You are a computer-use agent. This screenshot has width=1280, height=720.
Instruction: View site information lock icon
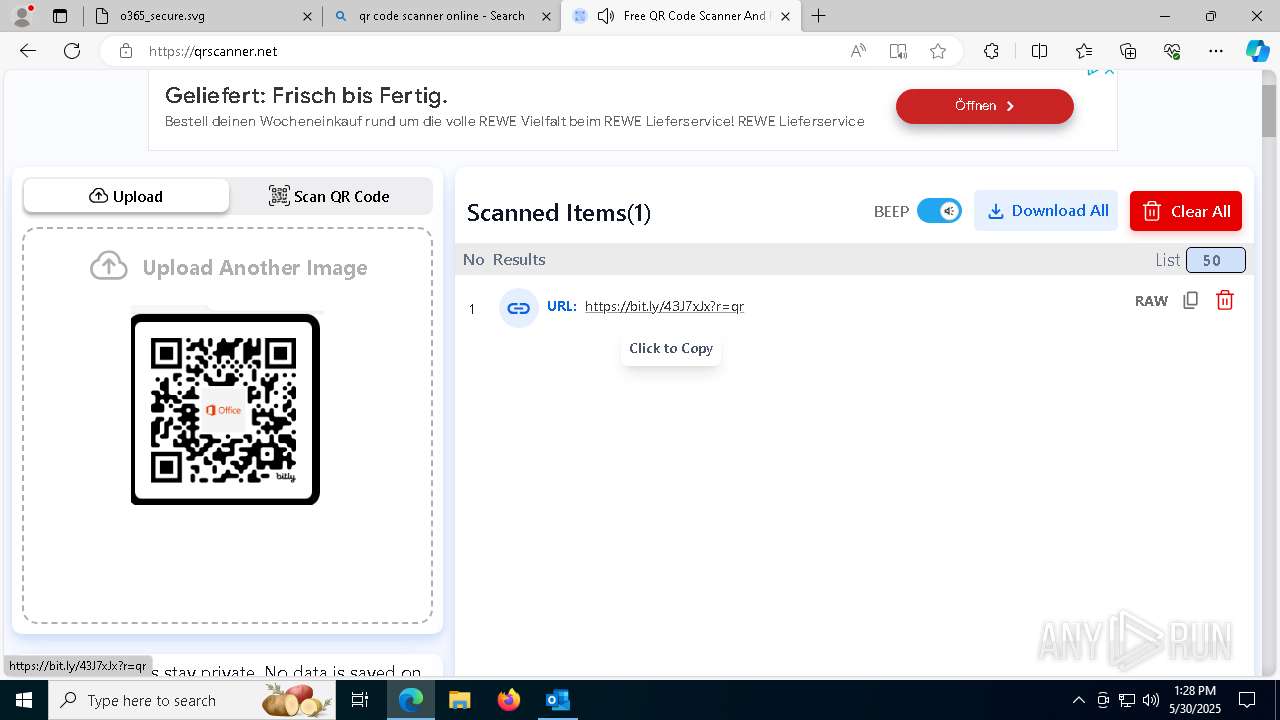(x=126, y=51)
